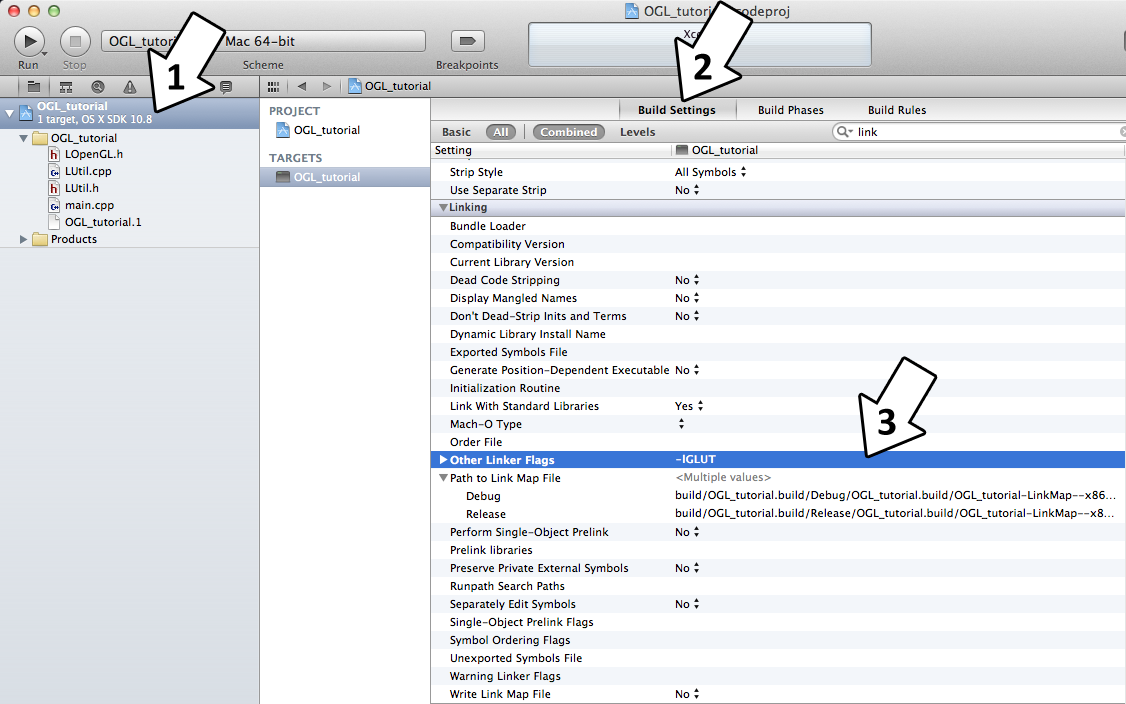This screenshot has width=1126, height=704.
Task: Open the Log navigator speech bubble icon
Action: coord(226,87)
